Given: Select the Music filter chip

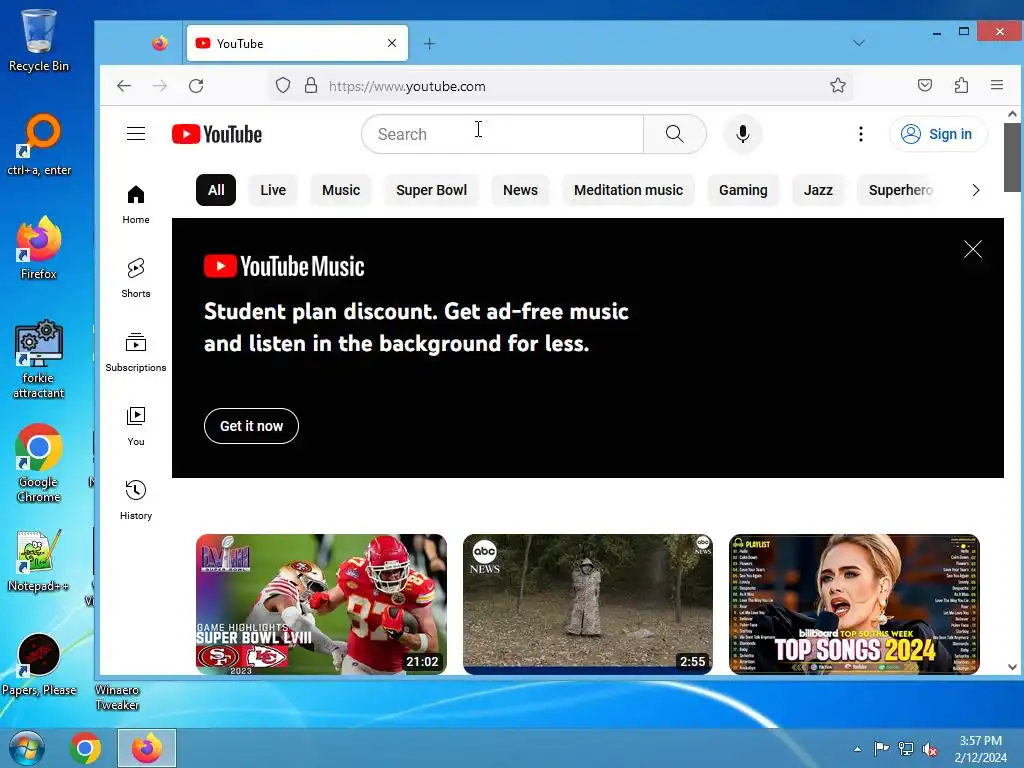Looking at the screenshot, I should click(x=341, y=190).
